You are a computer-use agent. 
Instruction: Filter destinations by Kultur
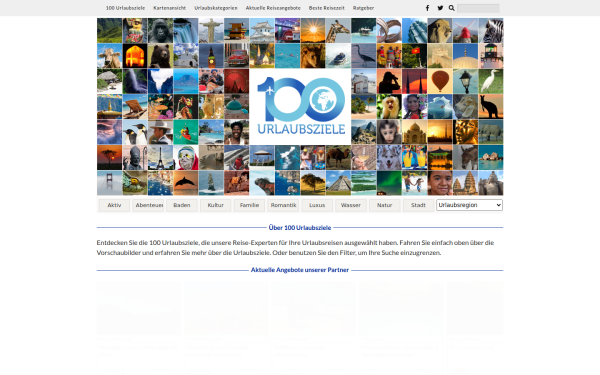tap(215, 205)
